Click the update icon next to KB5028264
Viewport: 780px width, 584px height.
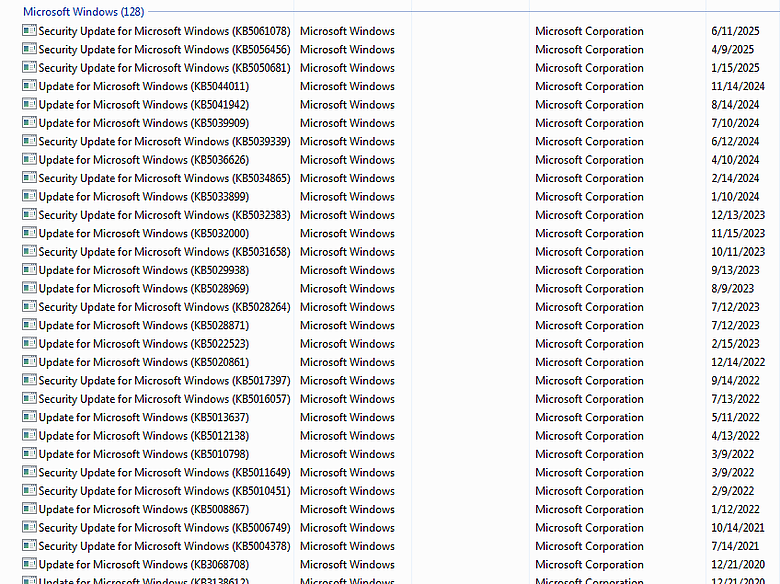pyautogui.click(x=29, y=307)
